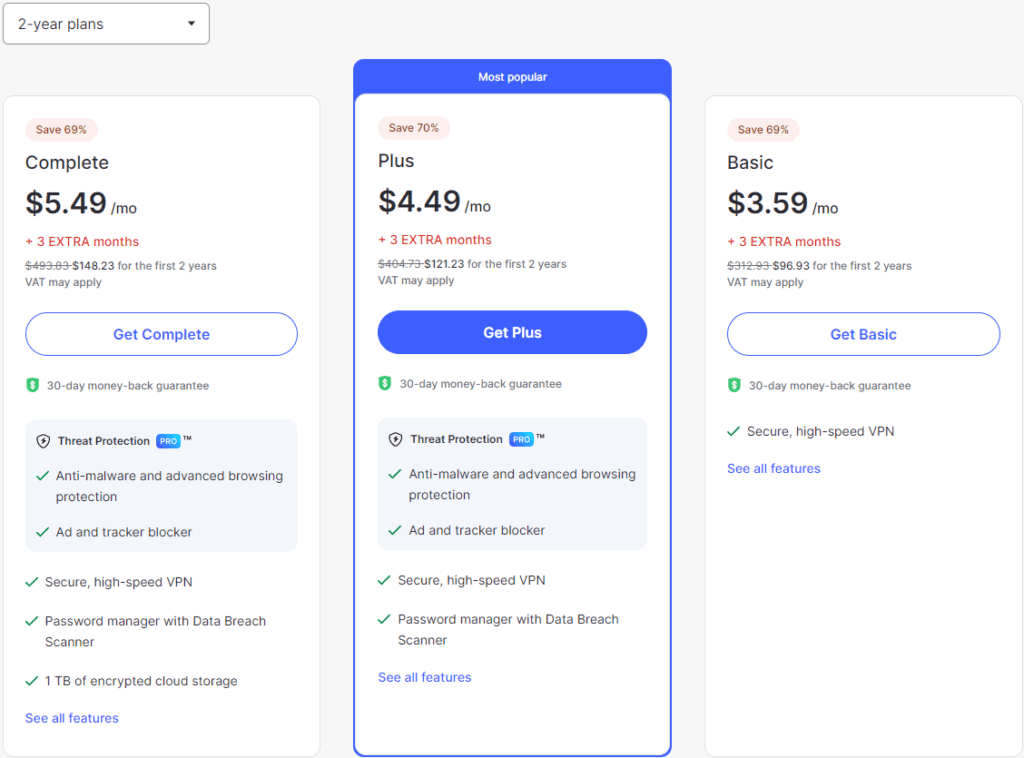Viewport: 1024px width, 758px height.
Task: Click the green shield icon in Basic plan
Action: (x=734, y=385)
